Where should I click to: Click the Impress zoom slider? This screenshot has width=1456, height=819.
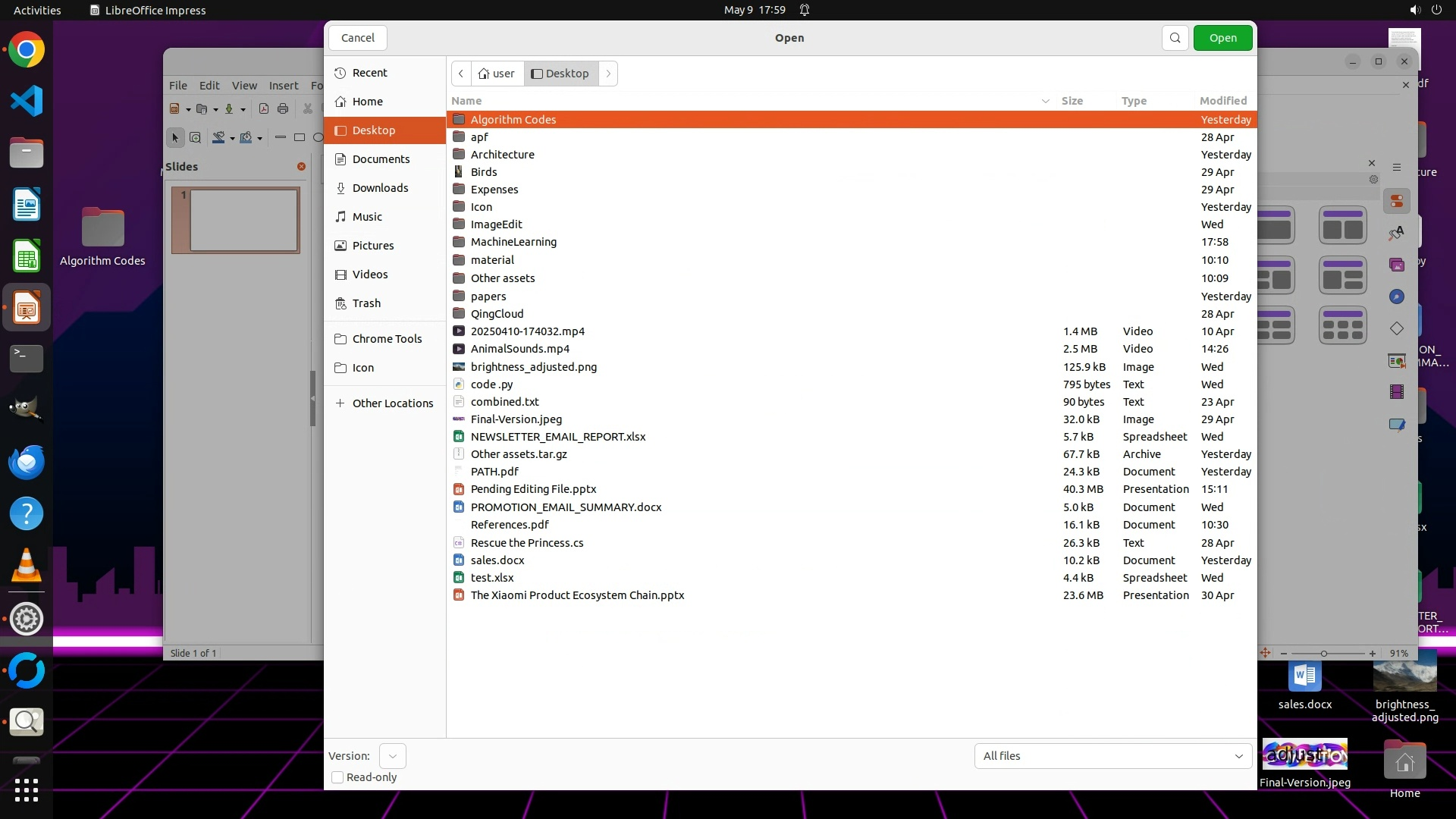click(1324, 654)
